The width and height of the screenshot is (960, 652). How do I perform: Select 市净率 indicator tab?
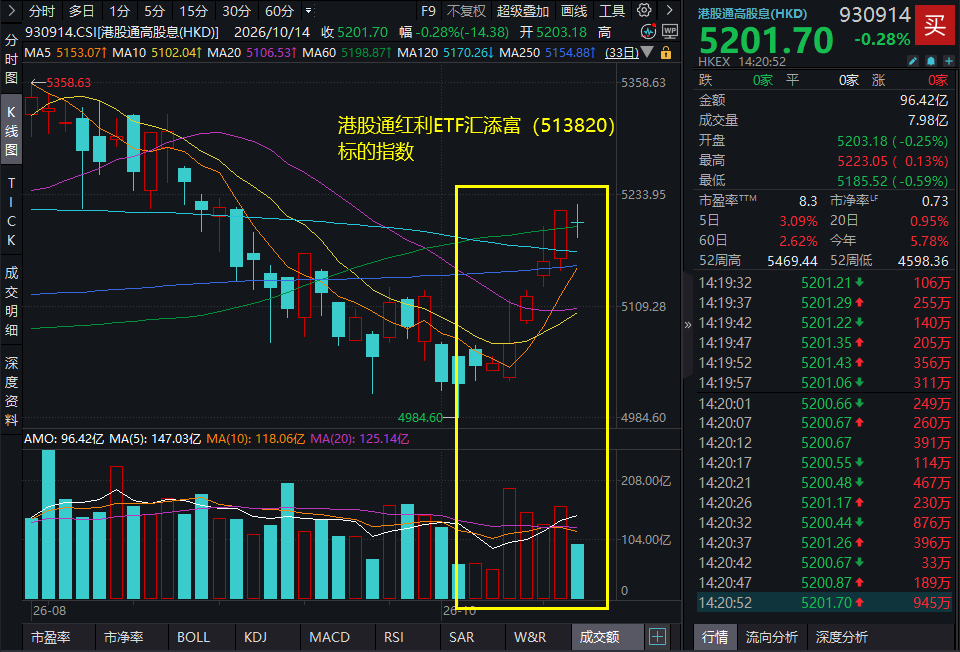124,637
